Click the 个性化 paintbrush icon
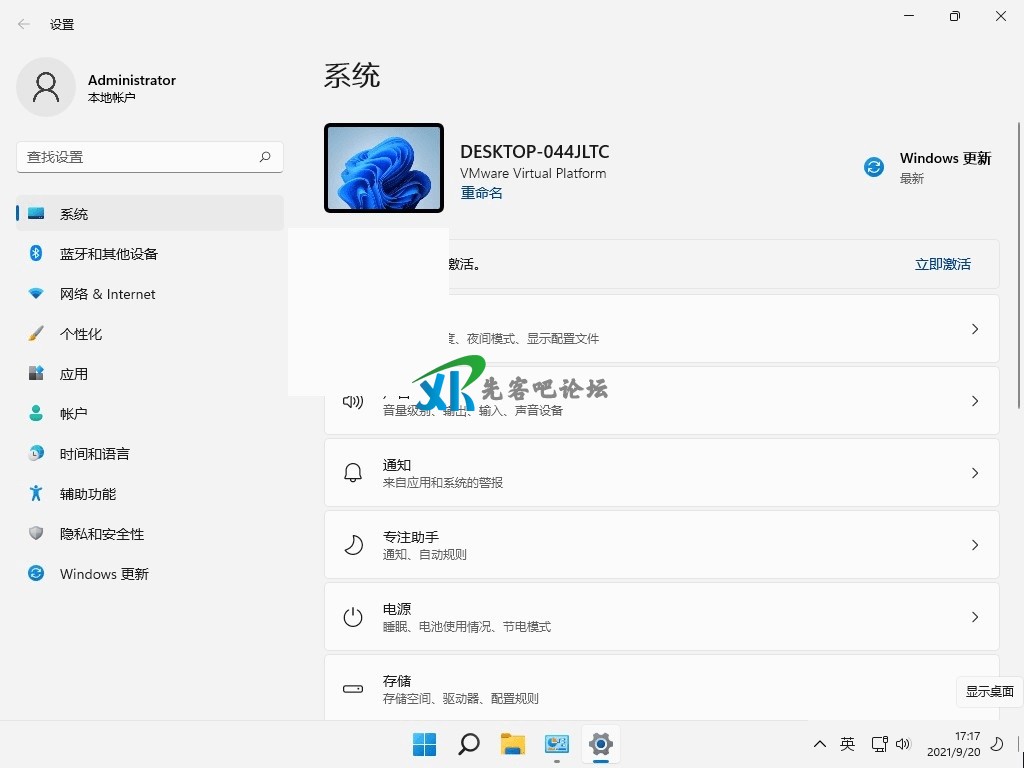The image size is (1024, 768). pos(36,334)
